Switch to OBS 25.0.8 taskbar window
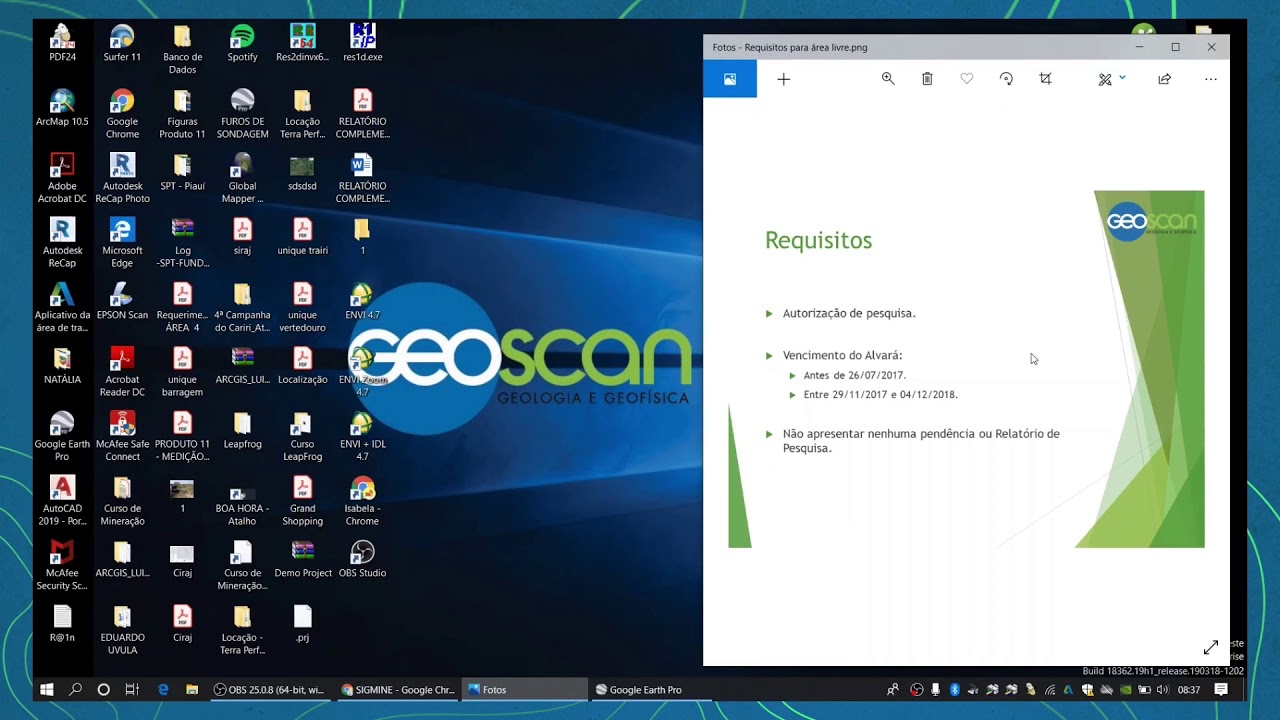Viewport: 1280px width, 720px height. coord(270,690)
